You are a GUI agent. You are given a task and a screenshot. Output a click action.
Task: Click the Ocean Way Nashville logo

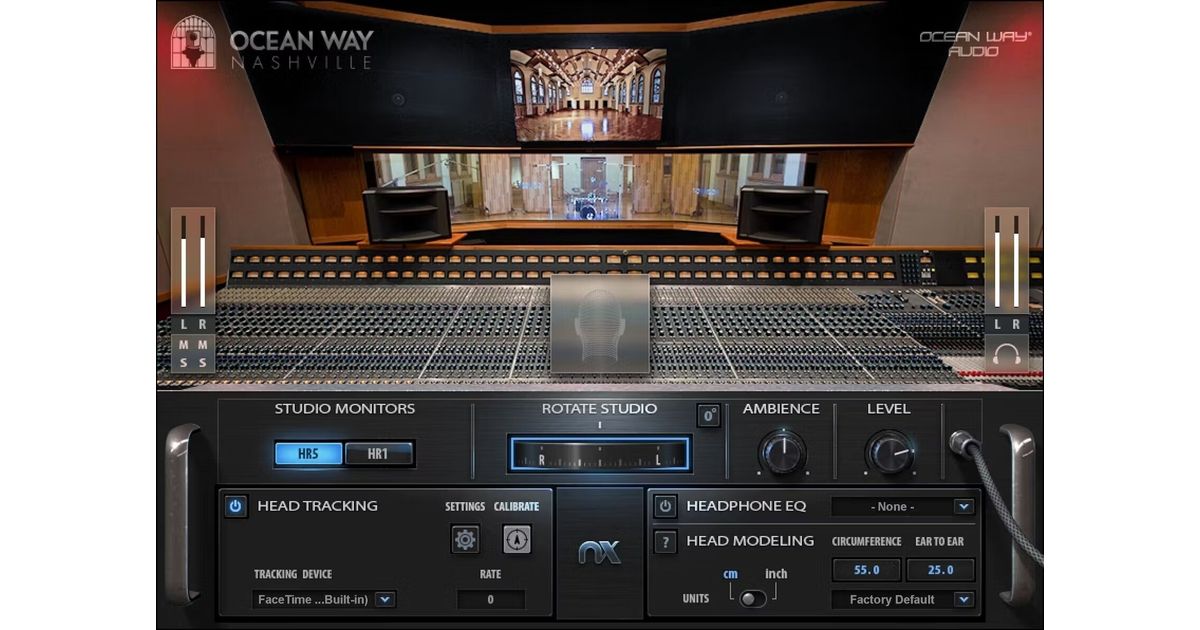pos(272,44)
